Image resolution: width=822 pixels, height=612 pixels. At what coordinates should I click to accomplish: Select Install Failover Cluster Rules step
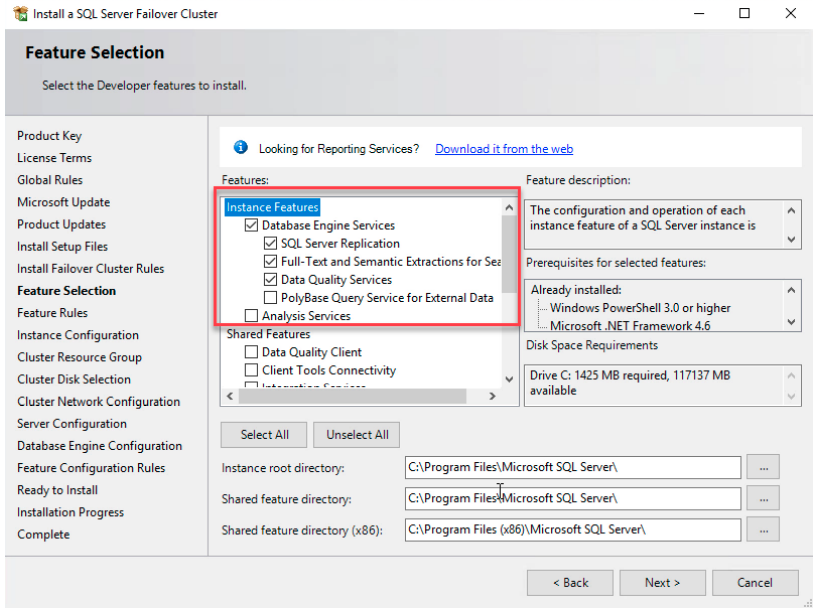click(91, 269)
